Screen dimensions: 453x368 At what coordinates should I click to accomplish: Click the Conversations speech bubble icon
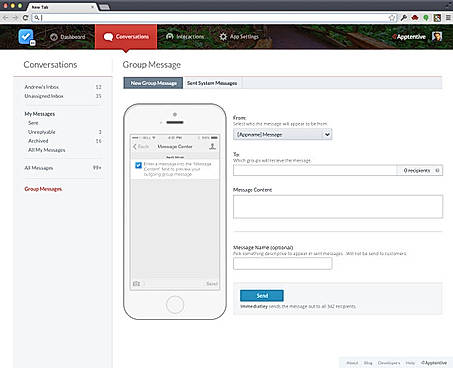tap(108, 37)
